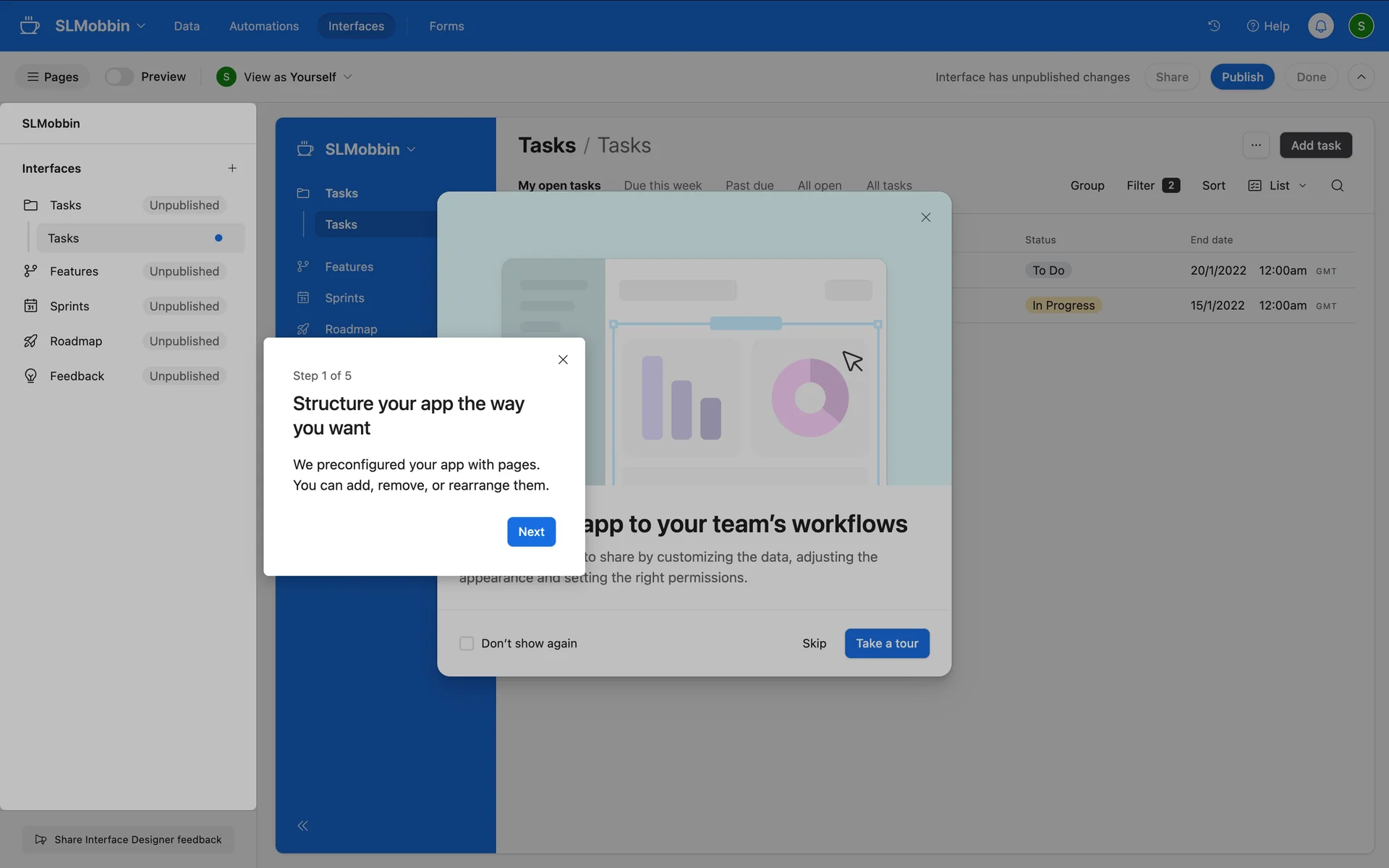Collapse the top bar with the up chevron
Screen dimensions: 1389x868
pyautogui.click(x=1361, y=77)
